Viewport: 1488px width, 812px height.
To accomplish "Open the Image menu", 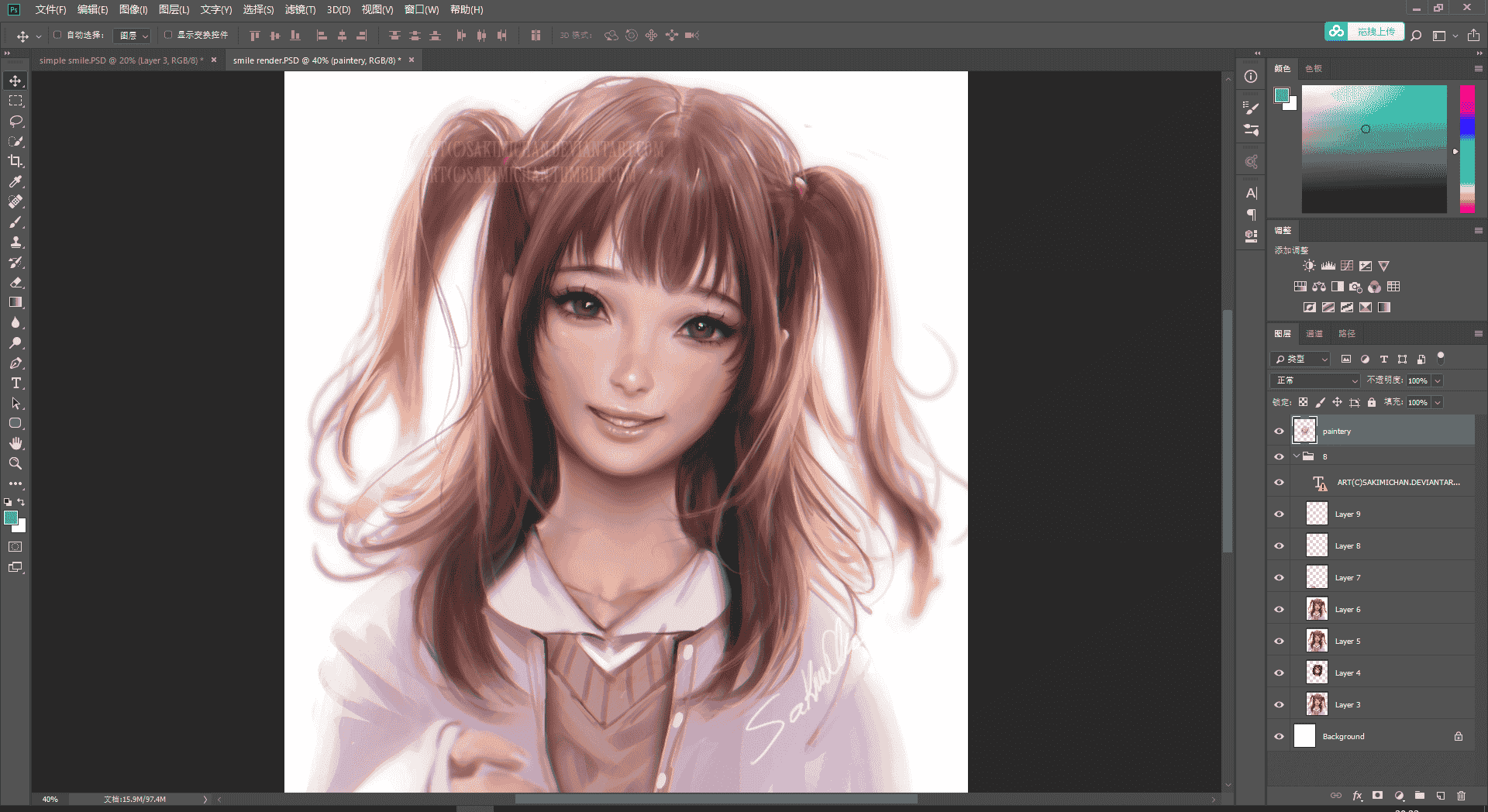I will 133,9.
